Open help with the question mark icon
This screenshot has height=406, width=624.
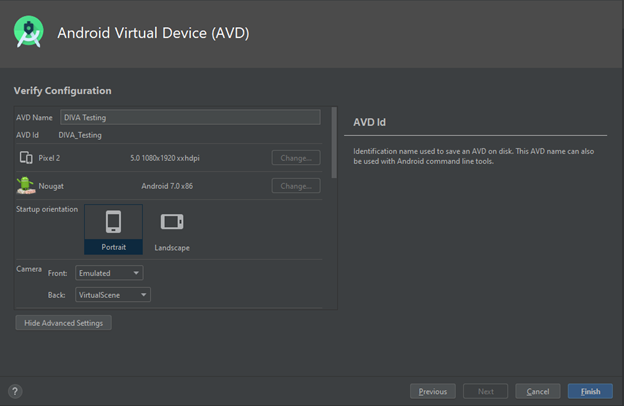(15, 391)
